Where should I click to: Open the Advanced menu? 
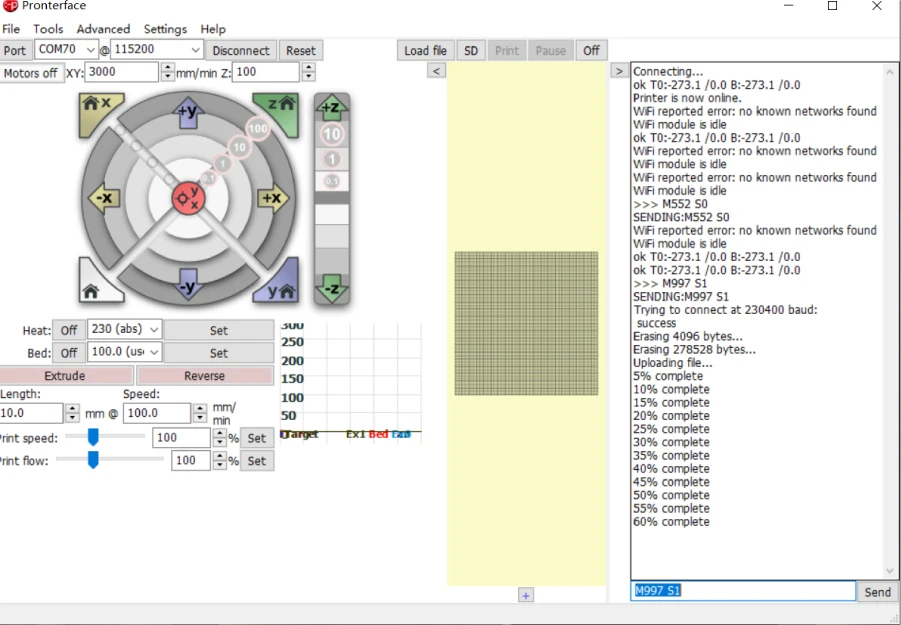pyautogui.click(x=103, y=29)
